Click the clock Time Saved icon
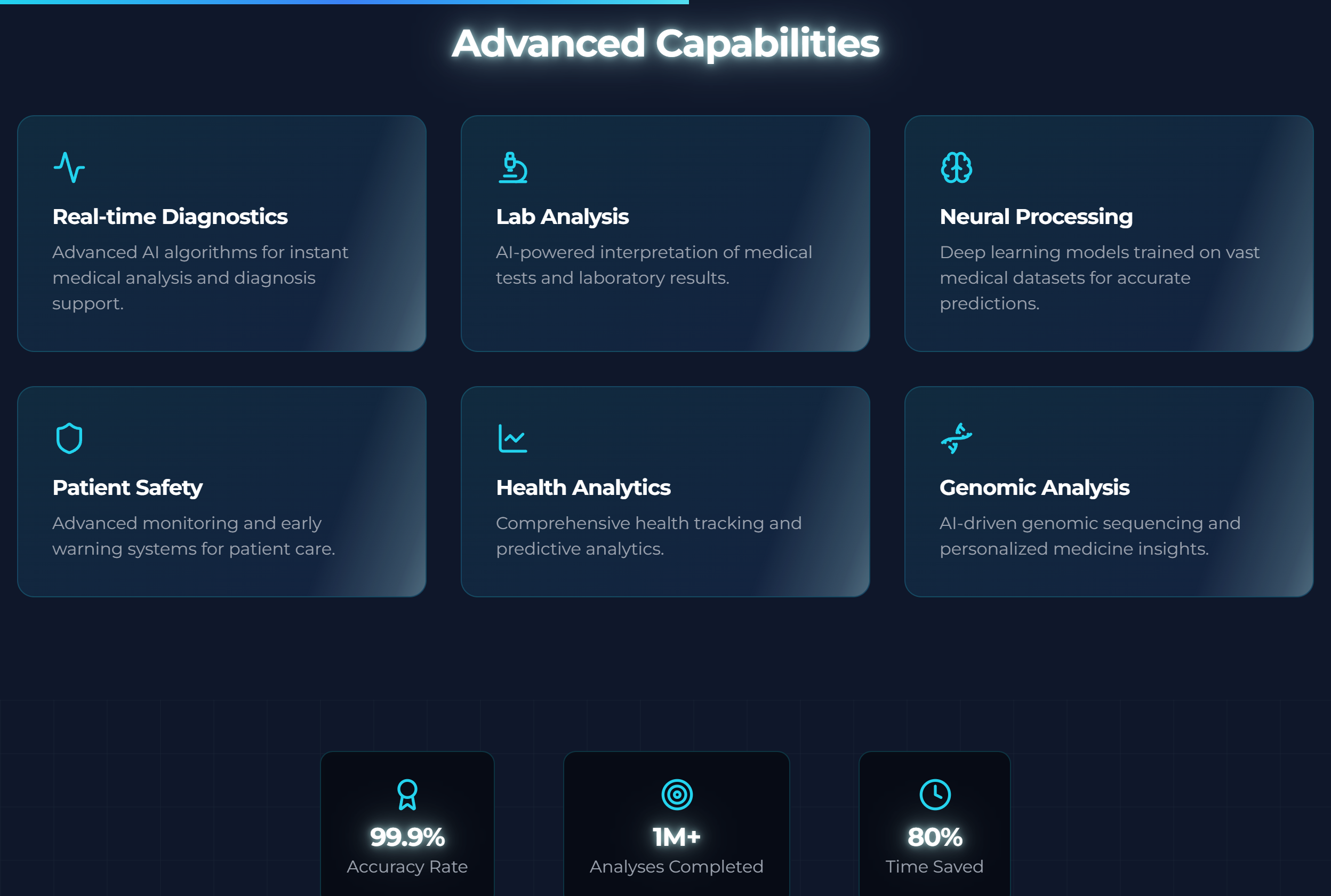 click(935, 794)
